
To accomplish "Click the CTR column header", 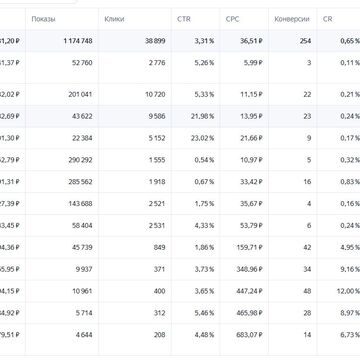I will click(x=184, y=19).
